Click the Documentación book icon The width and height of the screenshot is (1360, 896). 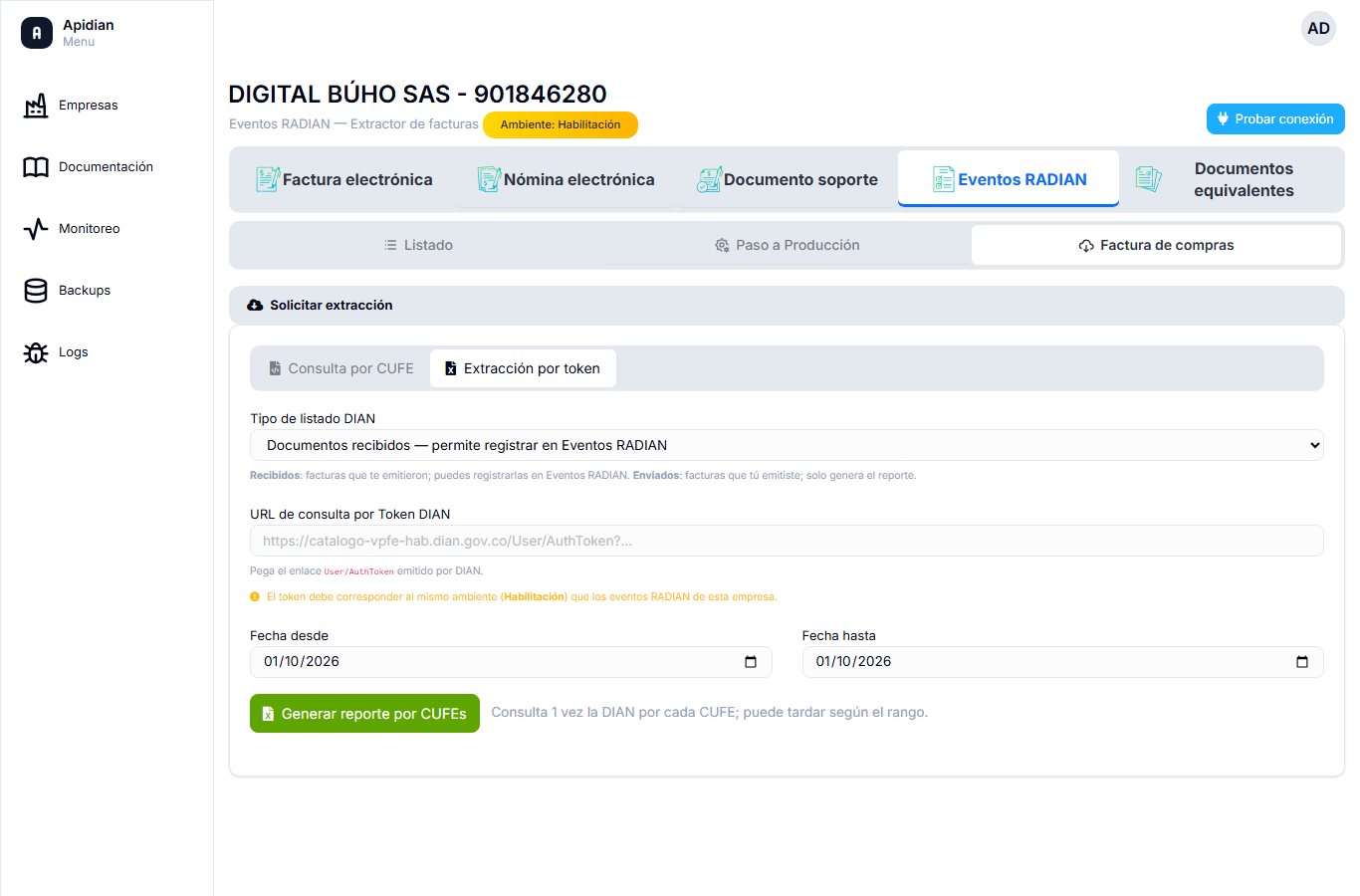click(36, 167)
